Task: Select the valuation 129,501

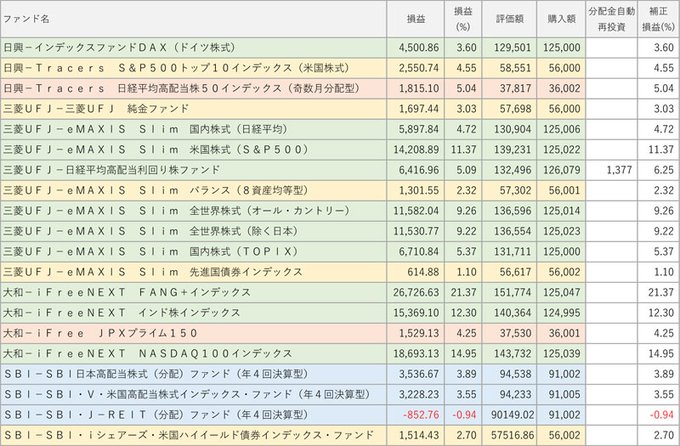Action: [x=513, y=48]
